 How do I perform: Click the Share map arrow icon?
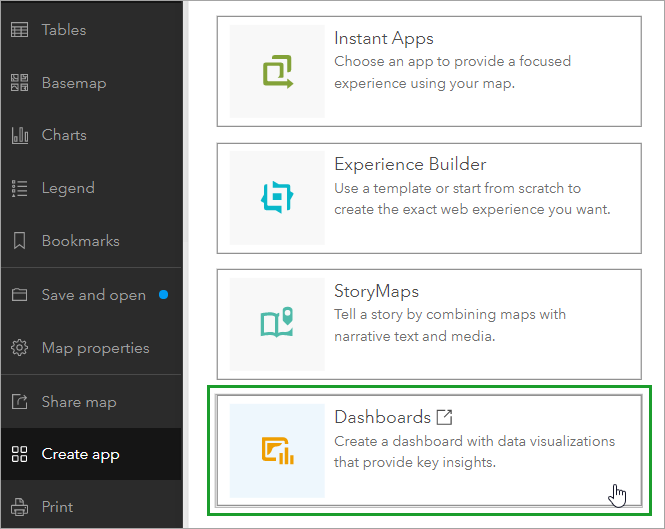20,401
